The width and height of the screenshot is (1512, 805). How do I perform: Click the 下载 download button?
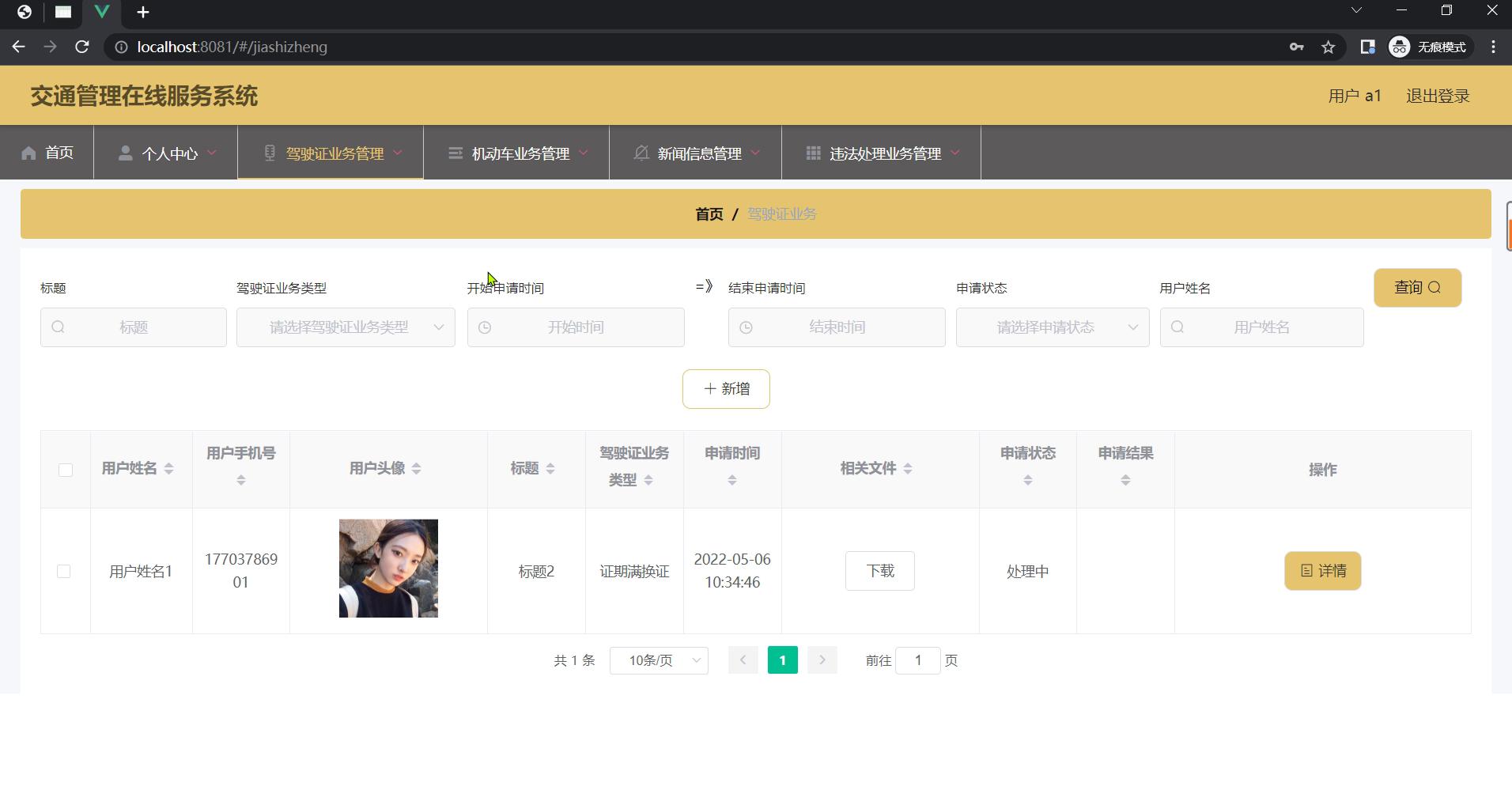click(x=879, y=570)
